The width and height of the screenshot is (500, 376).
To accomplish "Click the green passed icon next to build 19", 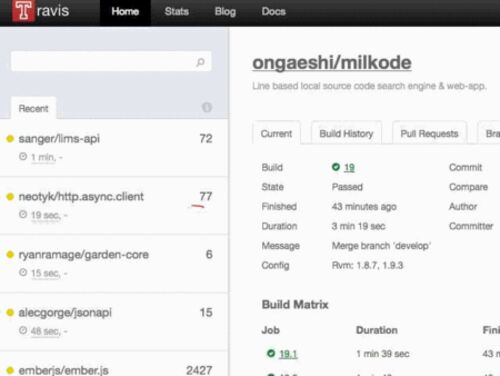I will (336, 167).
